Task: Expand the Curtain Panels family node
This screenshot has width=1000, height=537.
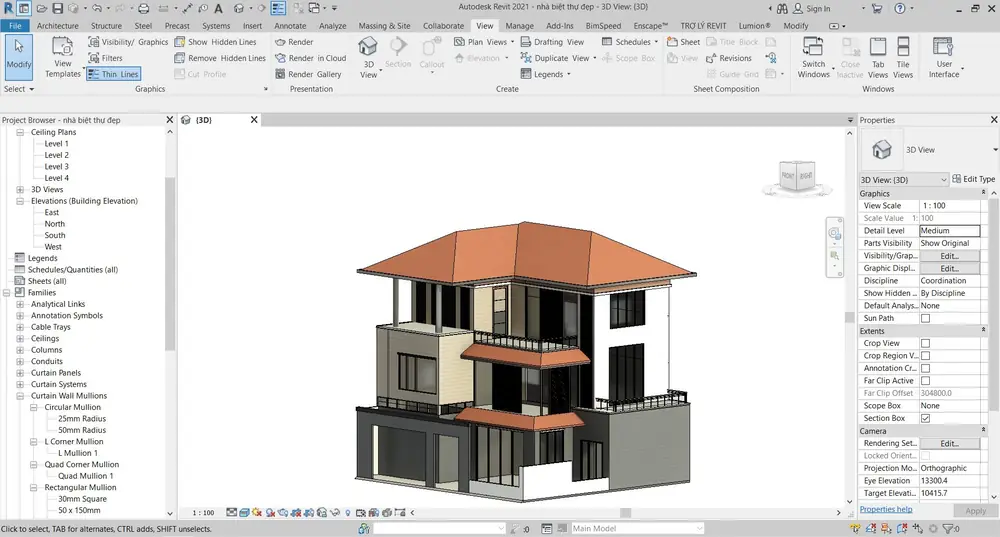Action: coord(20,373)
